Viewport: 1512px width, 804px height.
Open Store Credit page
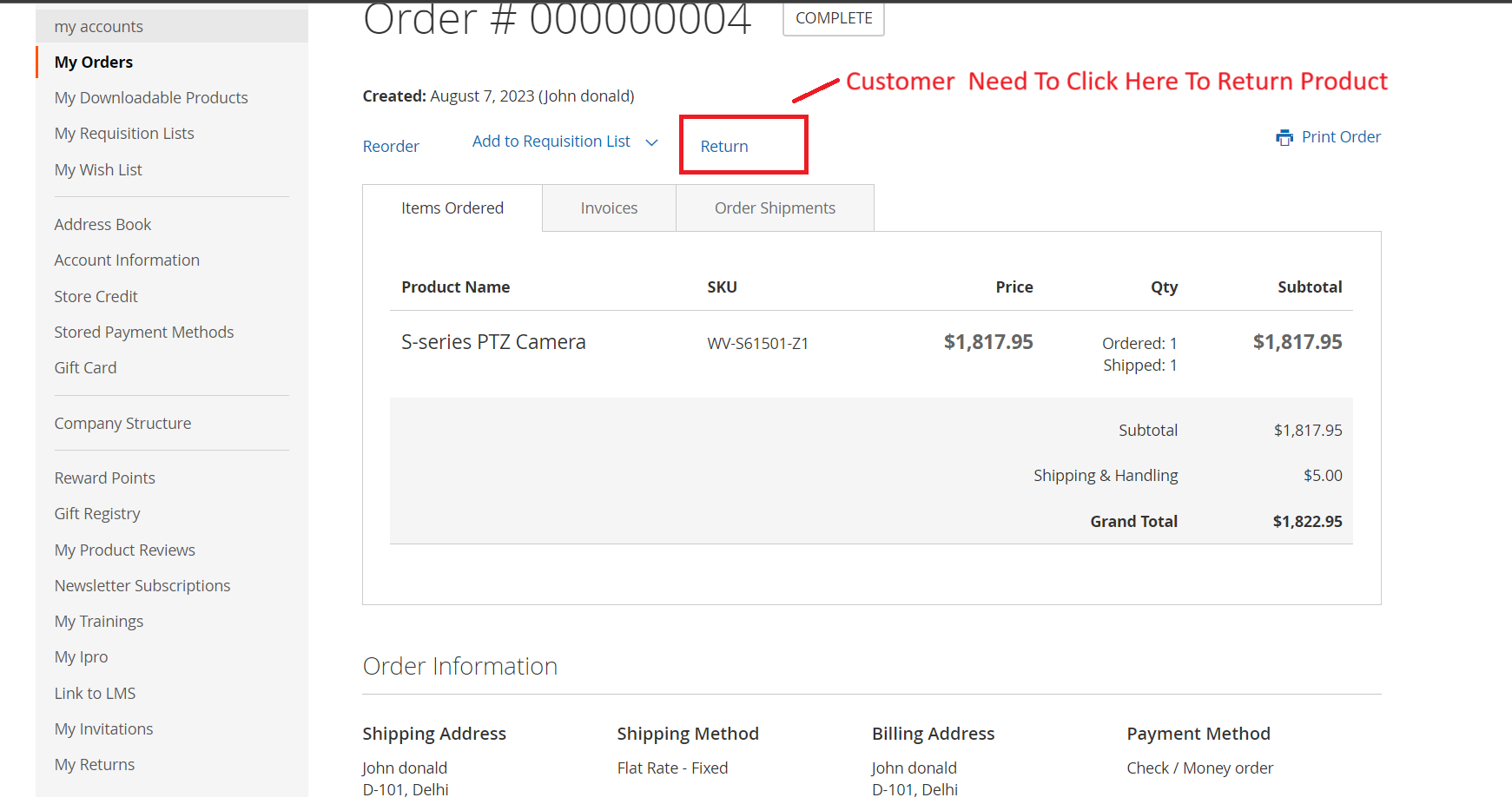point(96,297)
